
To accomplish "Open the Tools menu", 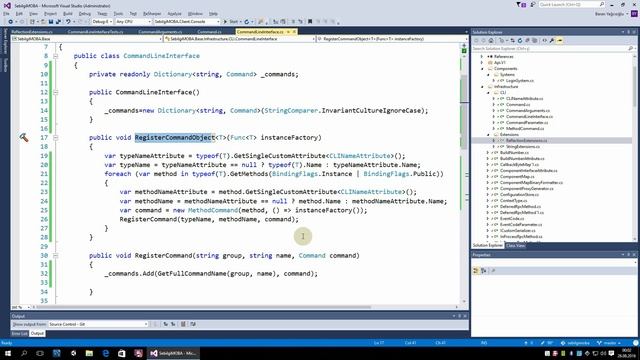I will tap(118, 13).
